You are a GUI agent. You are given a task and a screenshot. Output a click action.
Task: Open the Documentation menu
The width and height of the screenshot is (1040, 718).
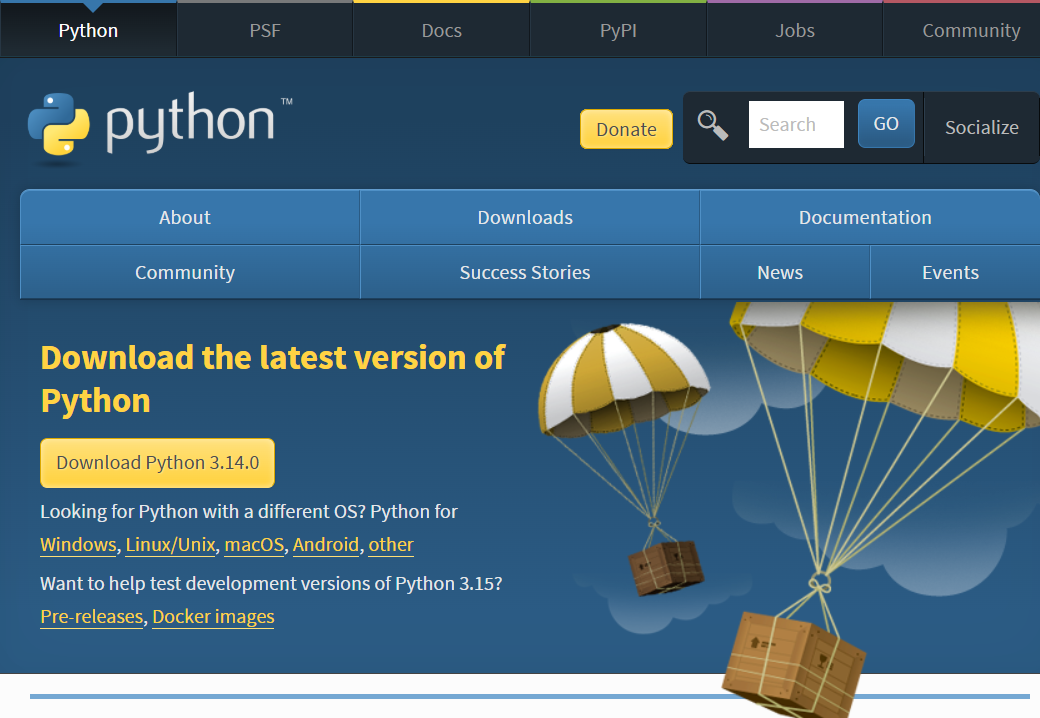coord(865,217)
